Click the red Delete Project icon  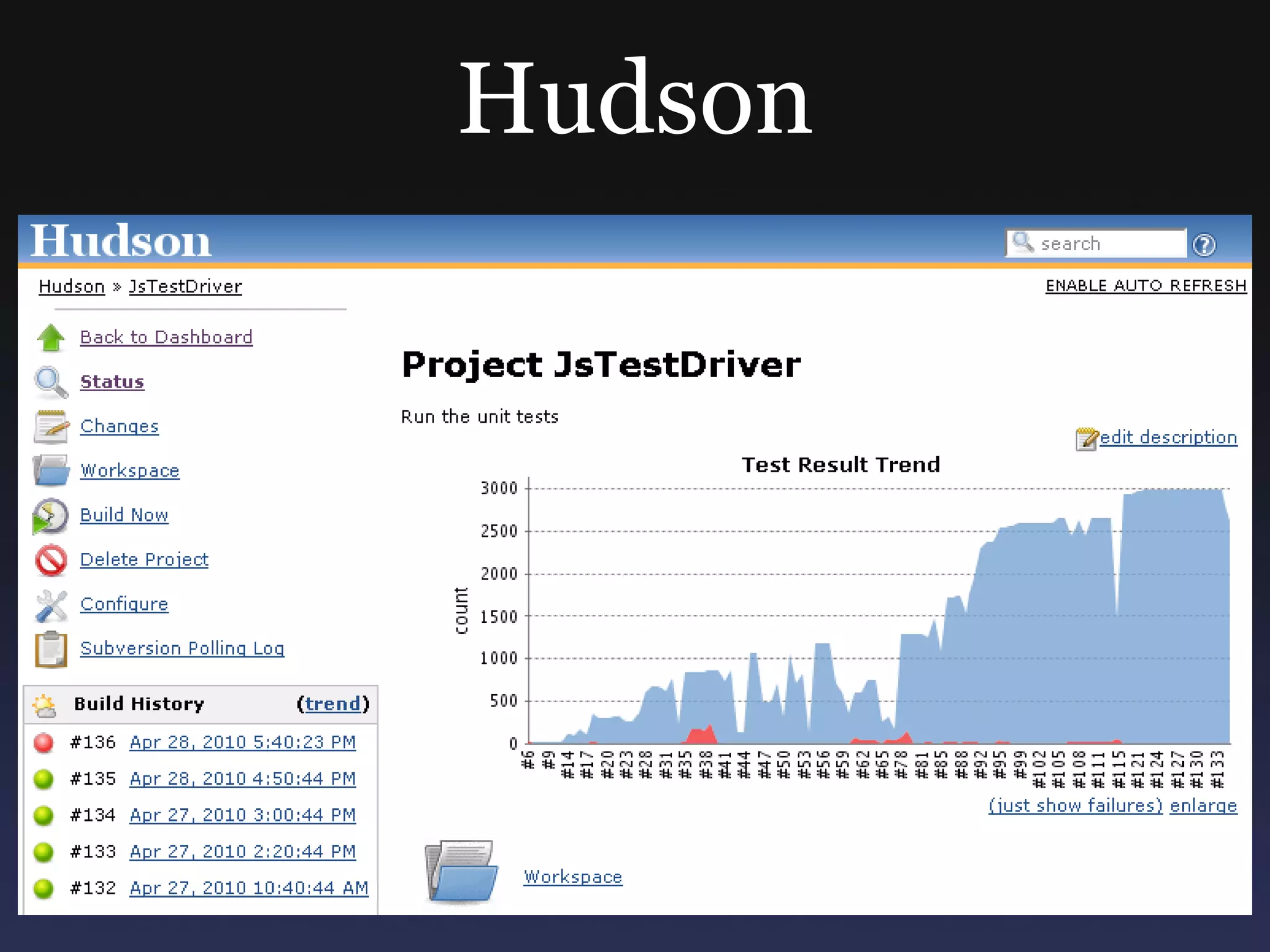point(51,560)
